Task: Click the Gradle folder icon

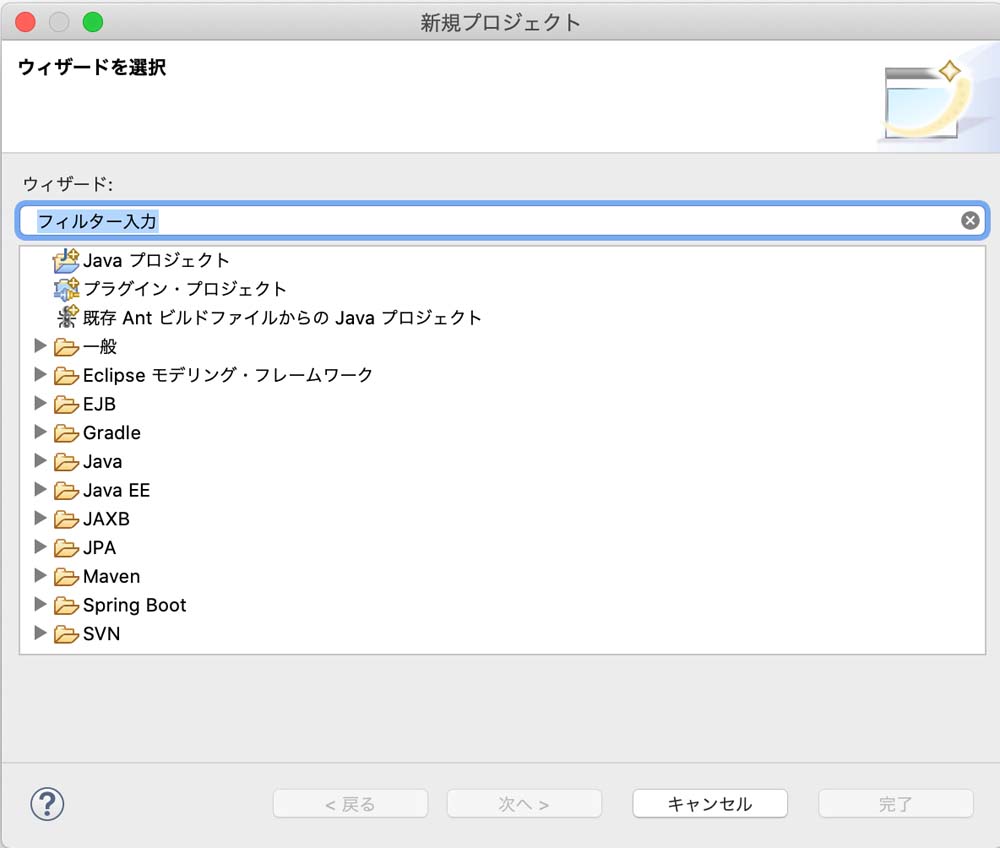Action: (x=66, y=433)
